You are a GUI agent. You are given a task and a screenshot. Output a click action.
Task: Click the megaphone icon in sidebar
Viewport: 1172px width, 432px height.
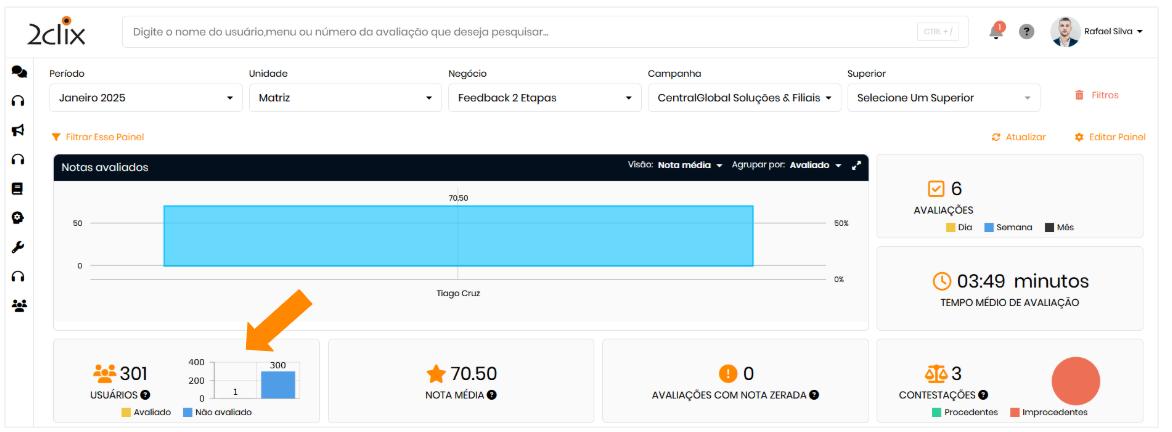tap(18, 130)
